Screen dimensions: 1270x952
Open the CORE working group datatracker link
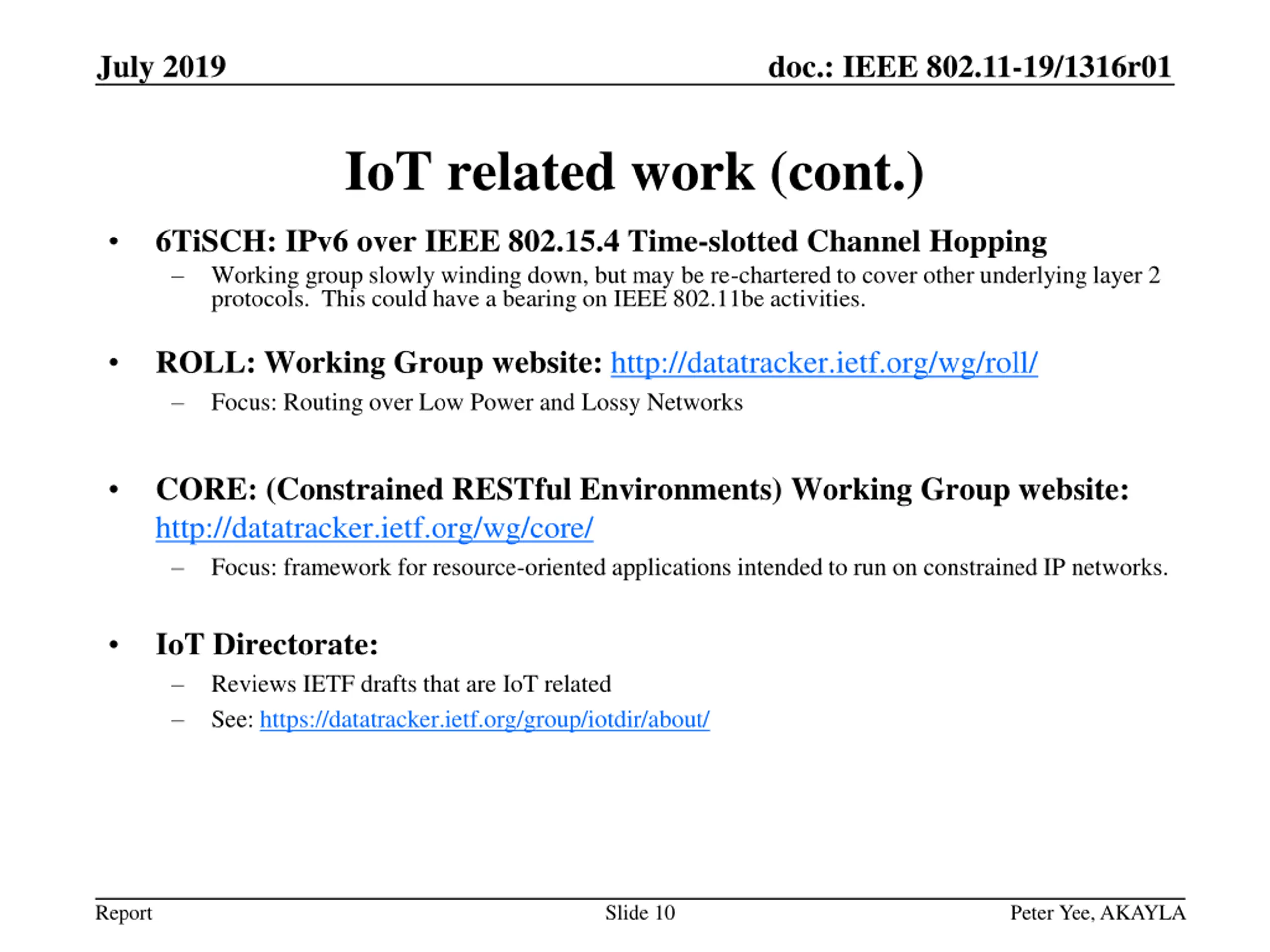[x=375, y=528]
